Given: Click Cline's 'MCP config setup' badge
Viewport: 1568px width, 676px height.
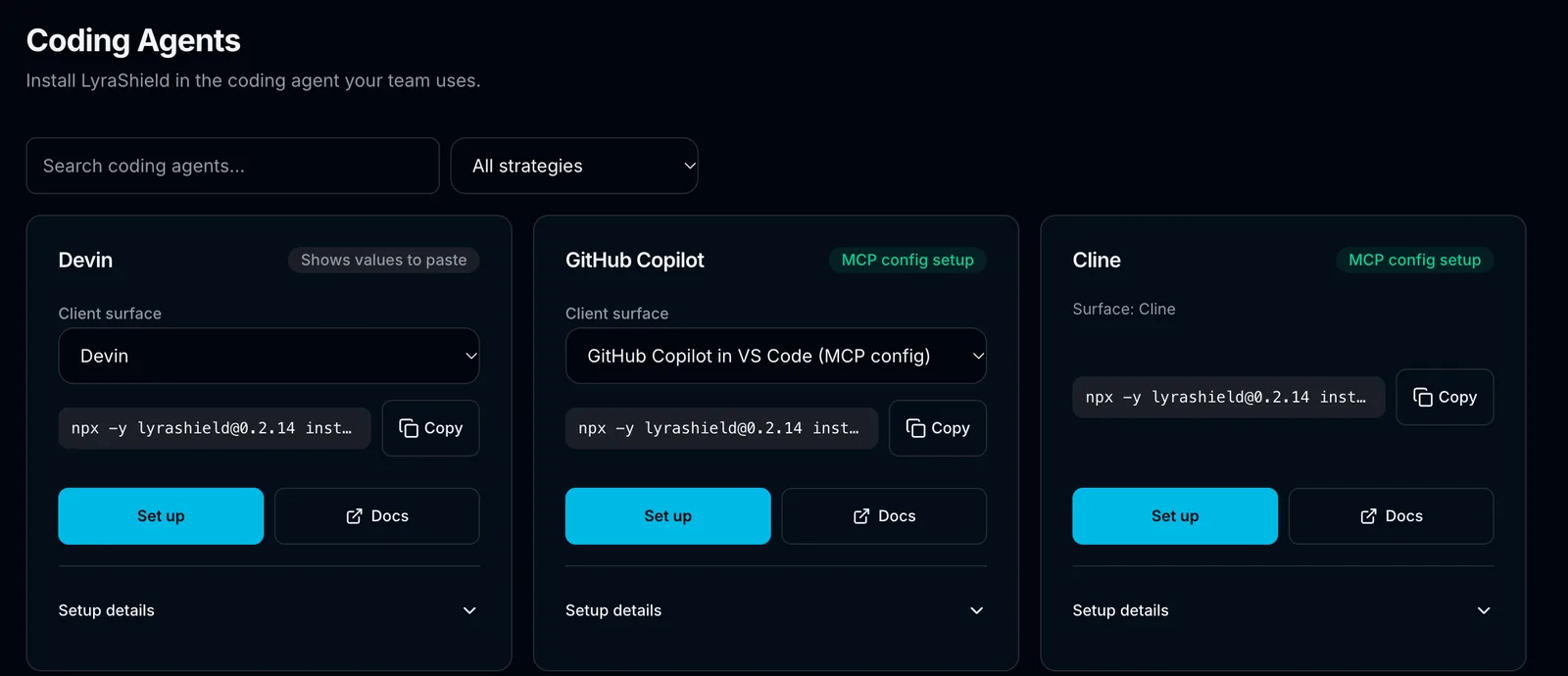Looking at the screenshot, I should click(x=1414, y=260).
